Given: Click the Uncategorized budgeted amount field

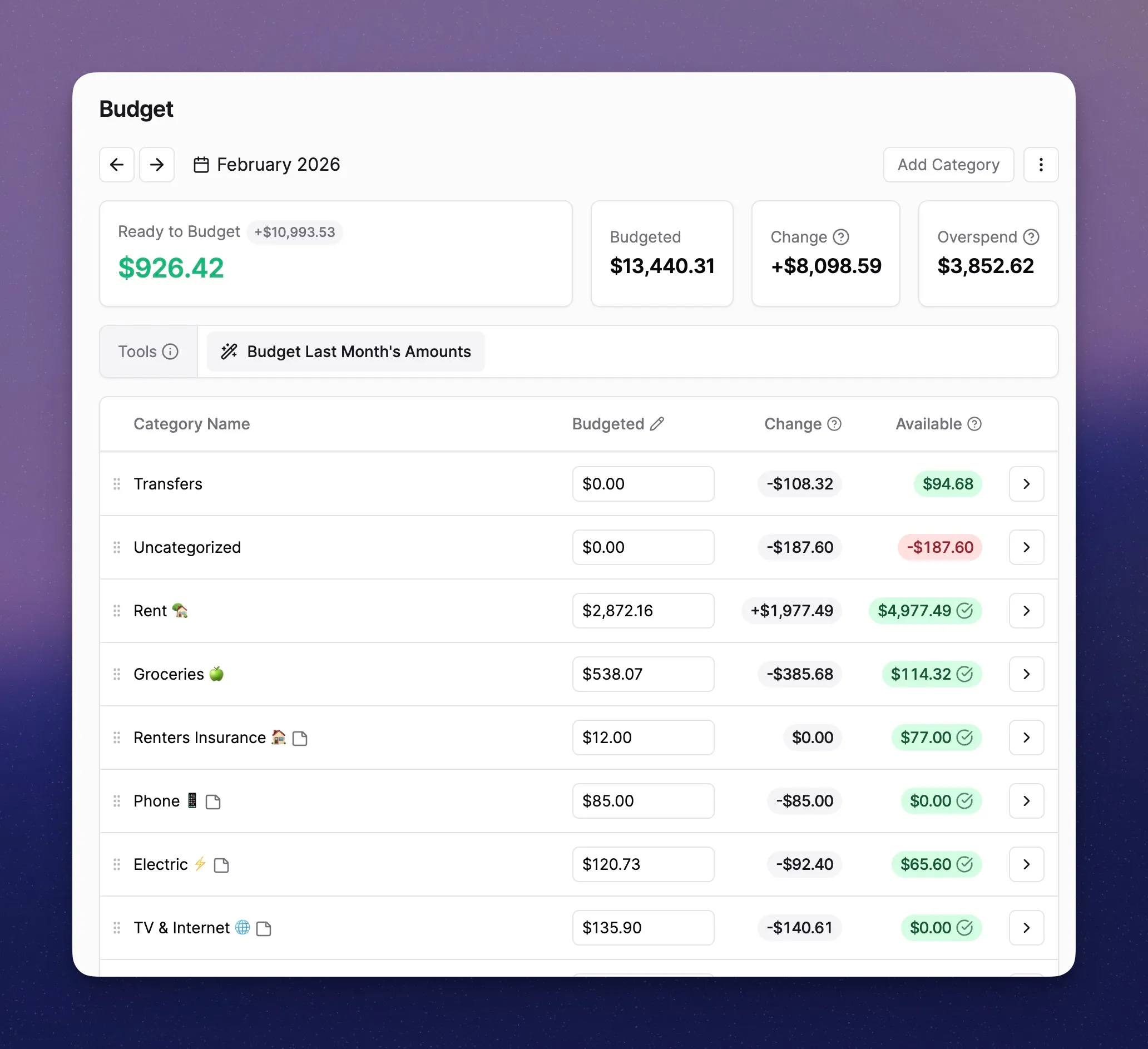Looking at the screenshot, I should (643, 547).
